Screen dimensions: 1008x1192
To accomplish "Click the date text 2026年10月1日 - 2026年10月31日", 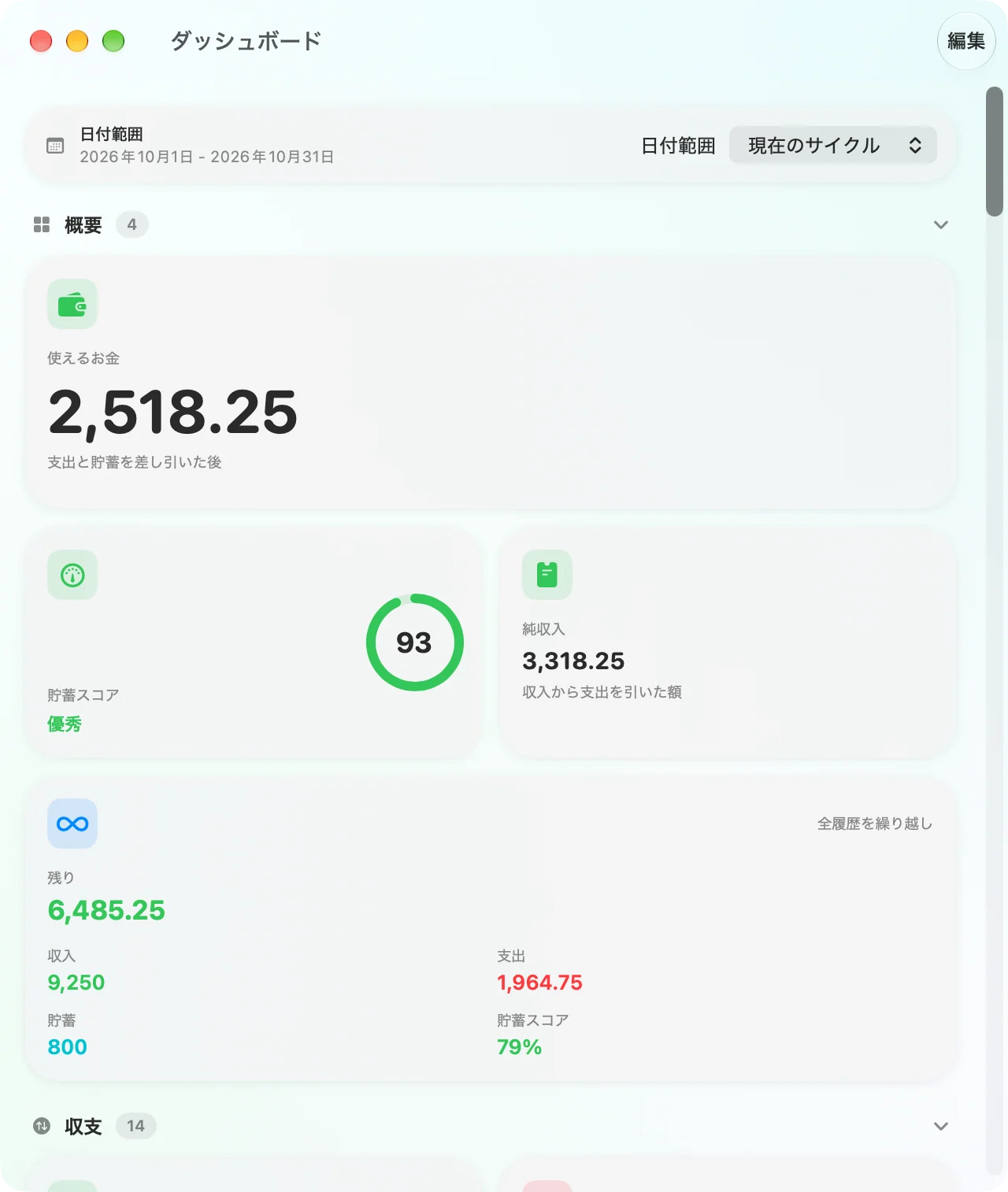I will (x=207, y=157).
